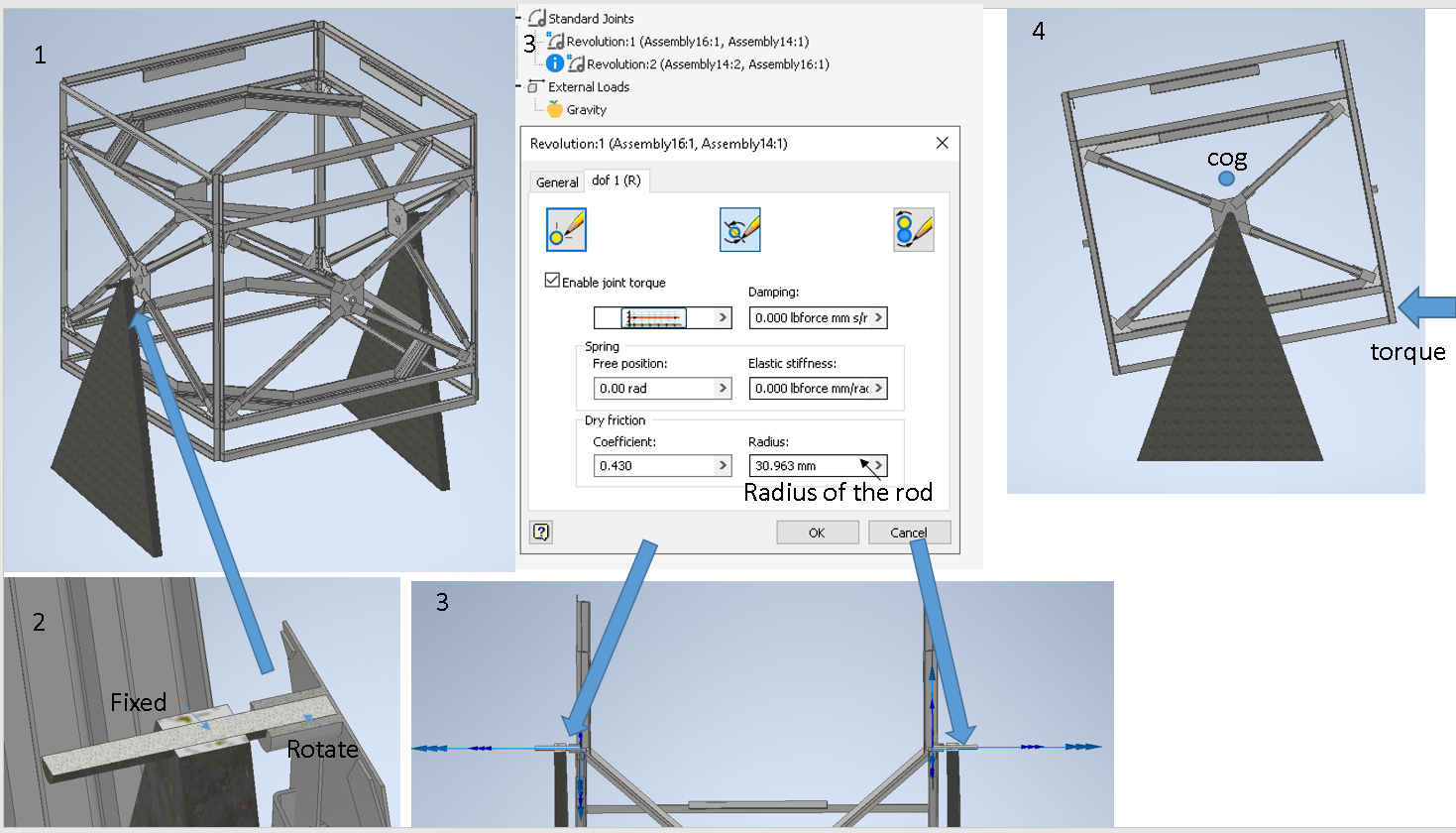1456x833 pixels.
Task: Open the Help question mark button
Action: coord(540,533)
